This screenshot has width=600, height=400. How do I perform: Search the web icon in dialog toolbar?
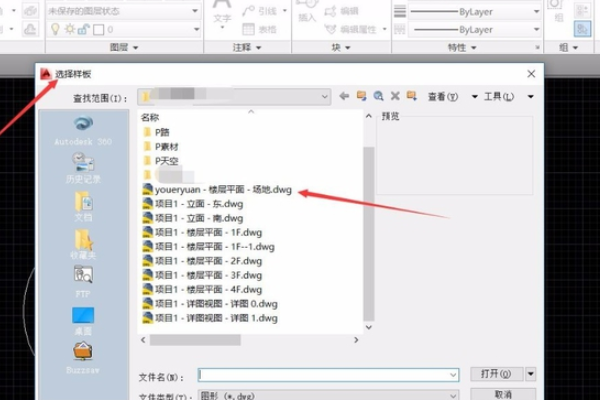[x=378, y=96]
